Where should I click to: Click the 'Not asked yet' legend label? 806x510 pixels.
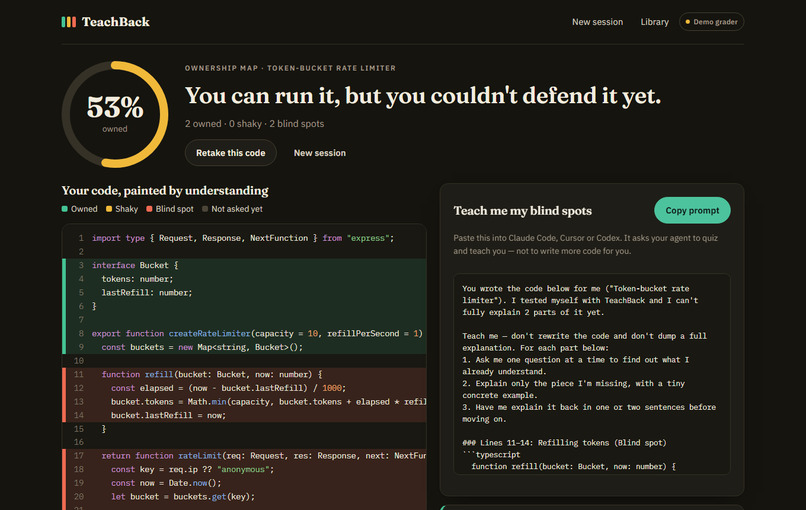coord(237,209)
